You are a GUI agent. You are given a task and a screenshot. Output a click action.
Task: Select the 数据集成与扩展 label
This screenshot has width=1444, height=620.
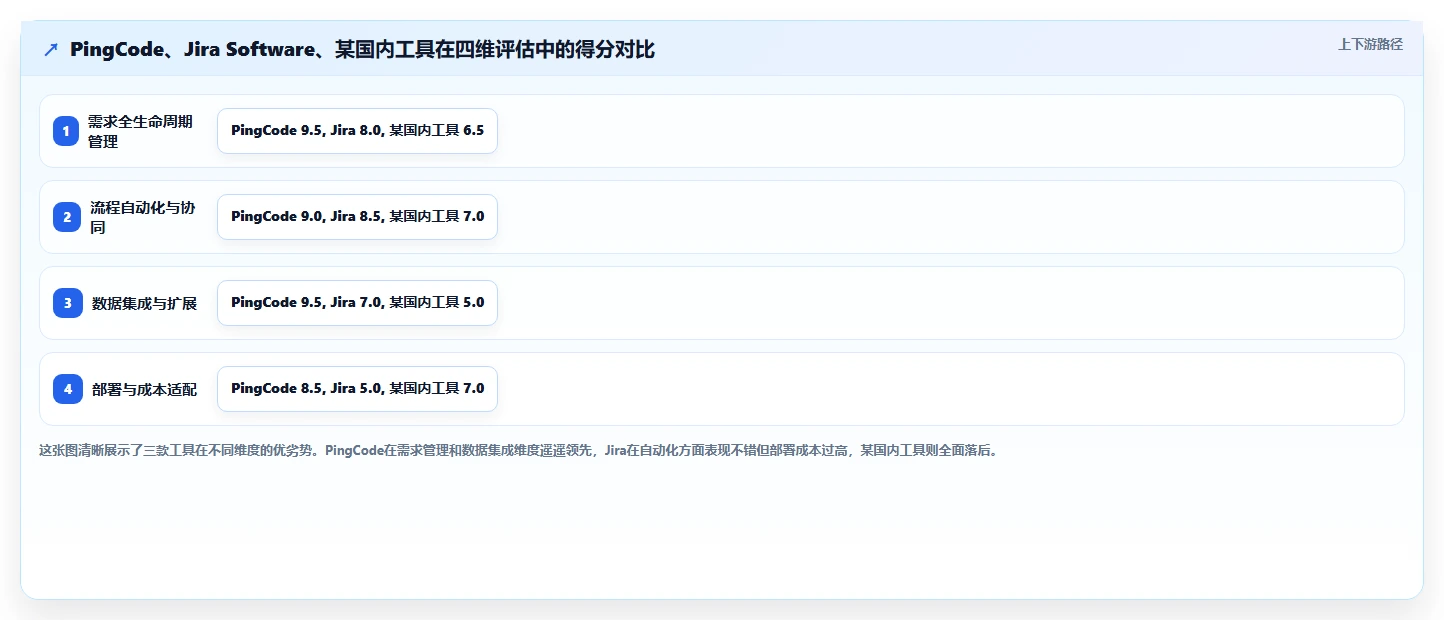tap(144, 303)
